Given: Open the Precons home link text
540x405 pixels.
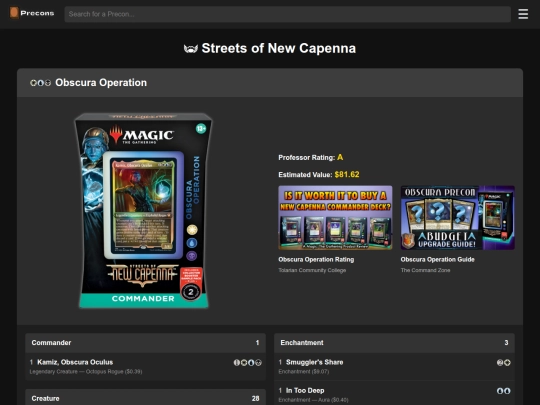Looking at the screenshot, I should coord(37,13).
